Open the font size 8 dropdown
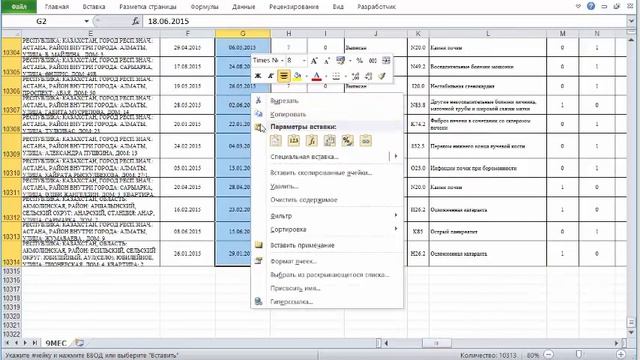The width and height of the screenshot is (640, 360). tap(304, 60)
